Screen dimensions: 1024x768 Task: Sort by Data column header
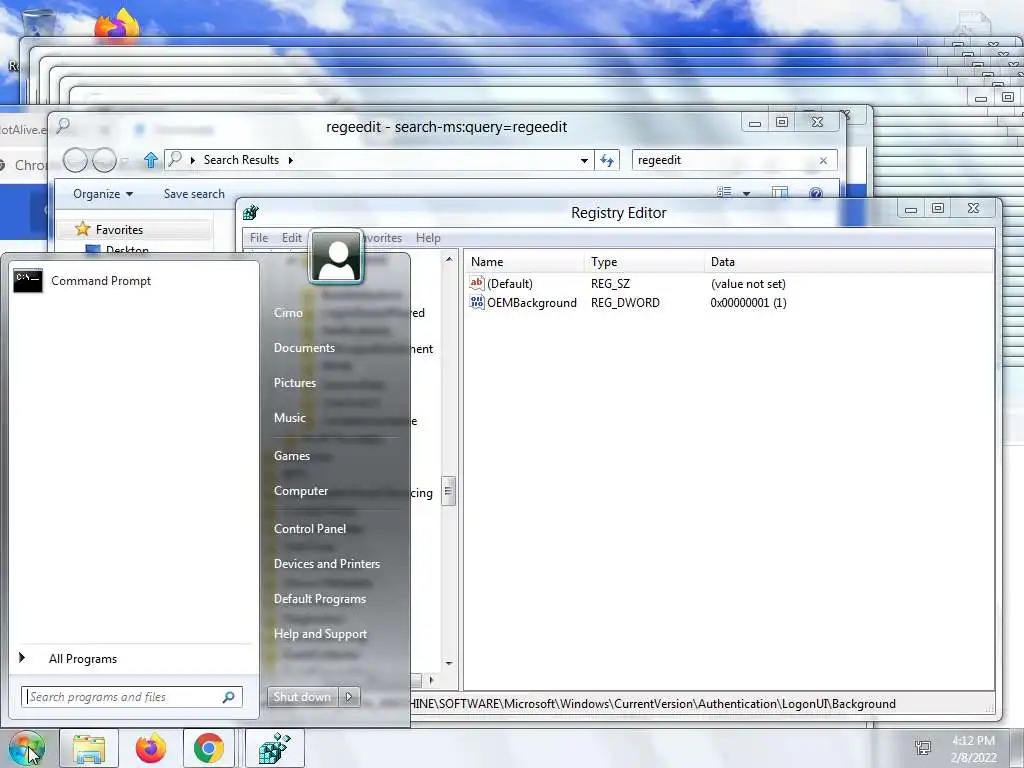(x=848, y=262)
